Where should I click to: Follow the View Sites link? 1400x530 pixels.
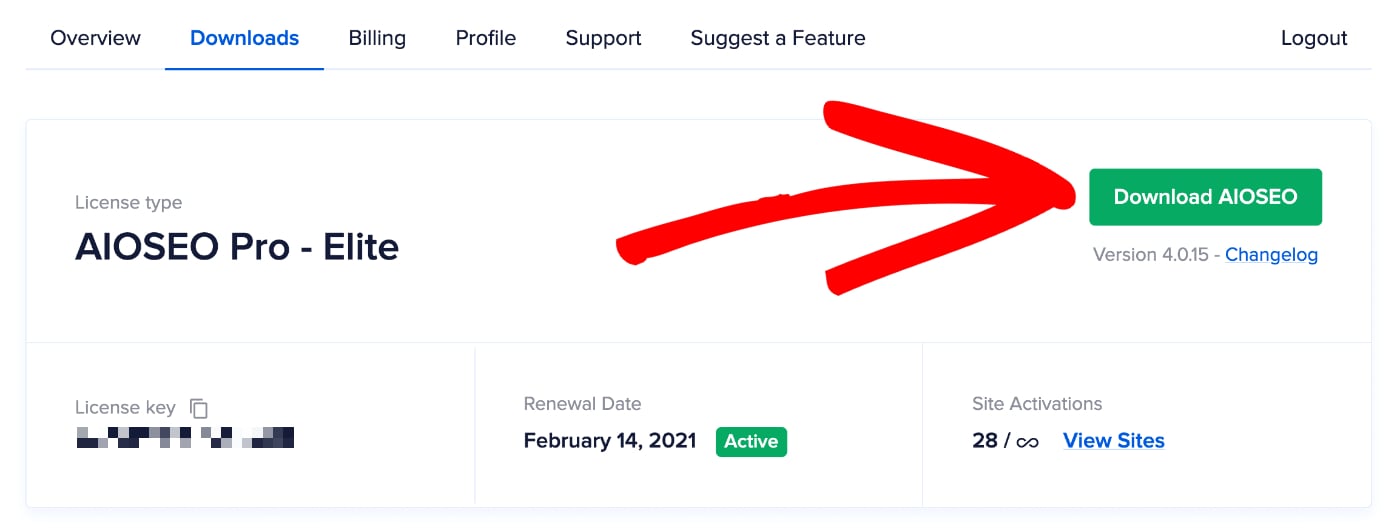[x=1114, y=441]
